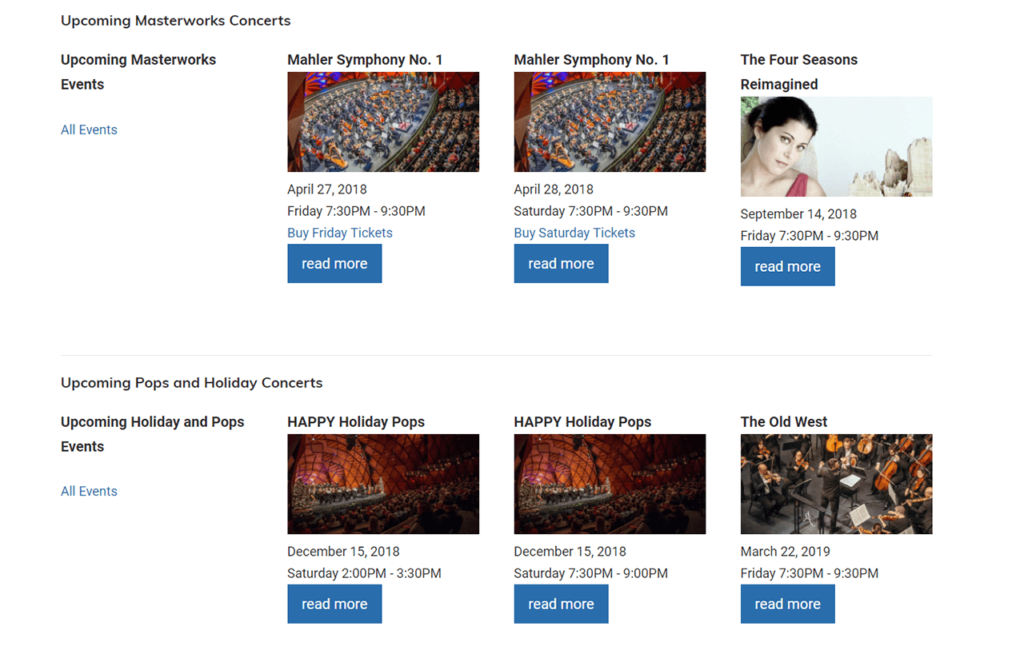
Task: Open the first Mahler Symphony No. 1 event title
Action: 363,59
